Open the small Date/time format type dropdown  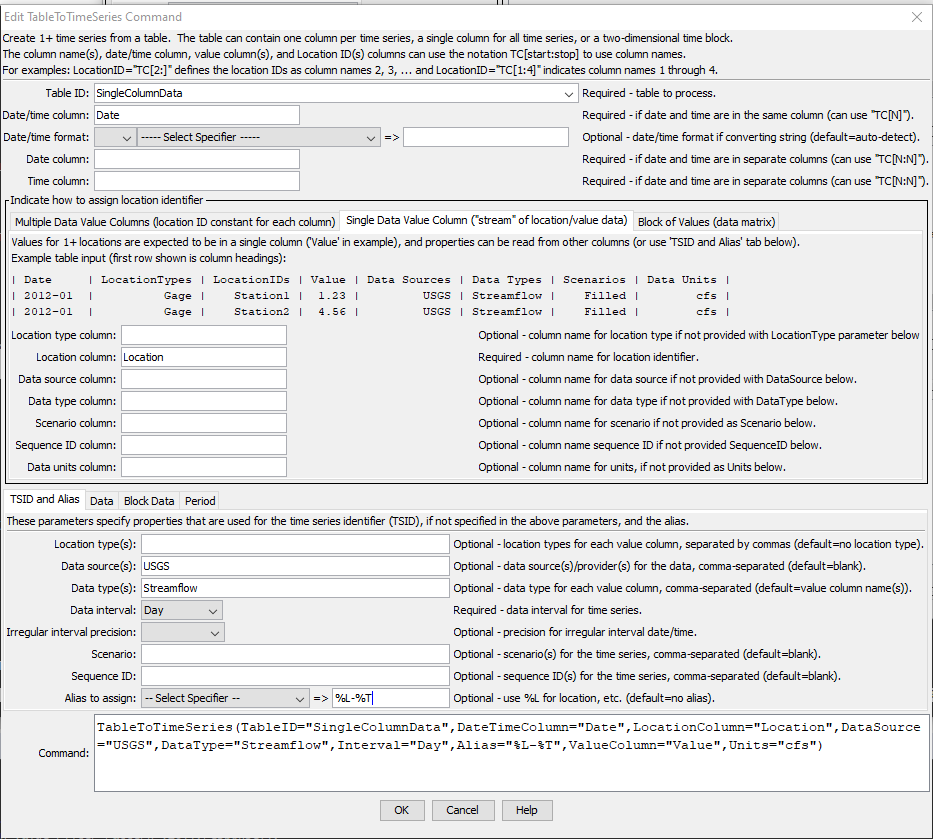(115, 137)
